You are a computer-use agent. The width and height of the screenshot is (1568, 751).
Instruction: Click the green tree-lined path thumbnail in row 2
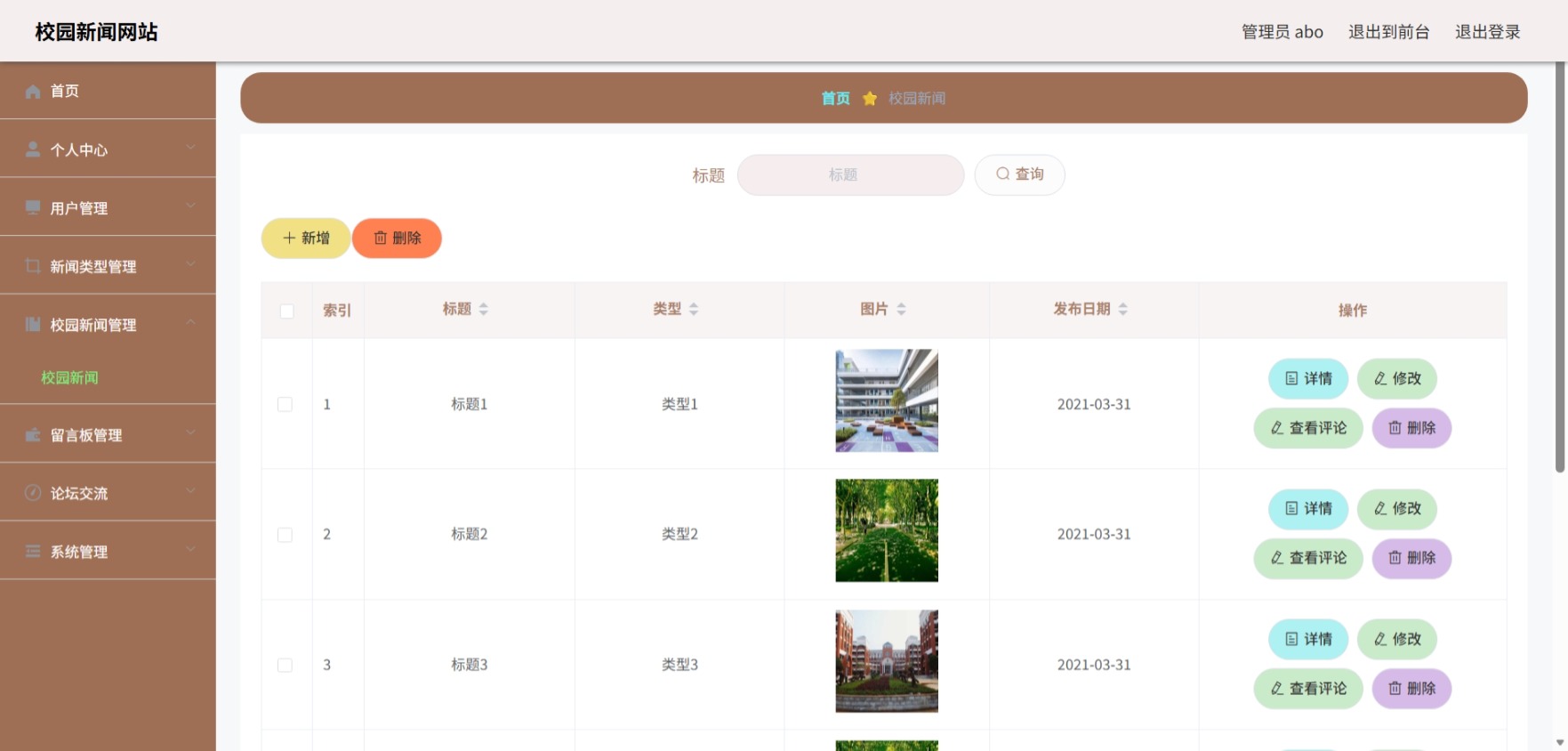887,530
